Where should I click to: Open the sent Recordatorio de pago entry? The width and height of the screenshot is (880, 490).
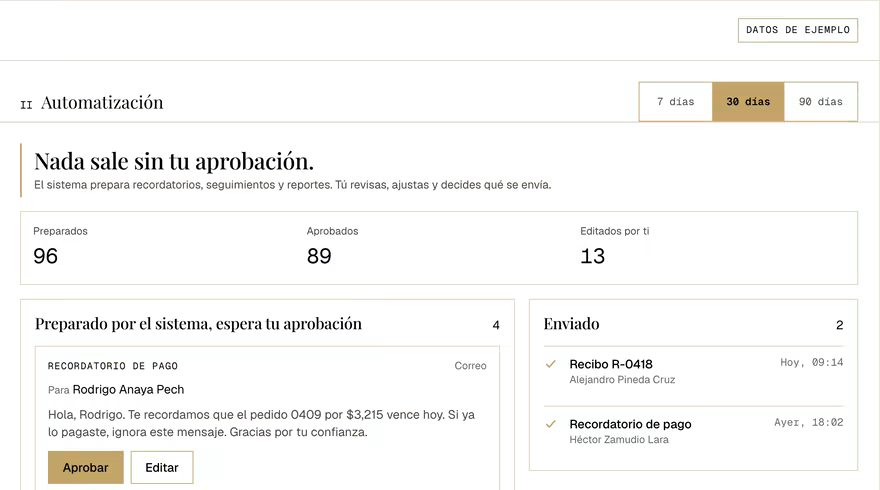coord(693,431)
